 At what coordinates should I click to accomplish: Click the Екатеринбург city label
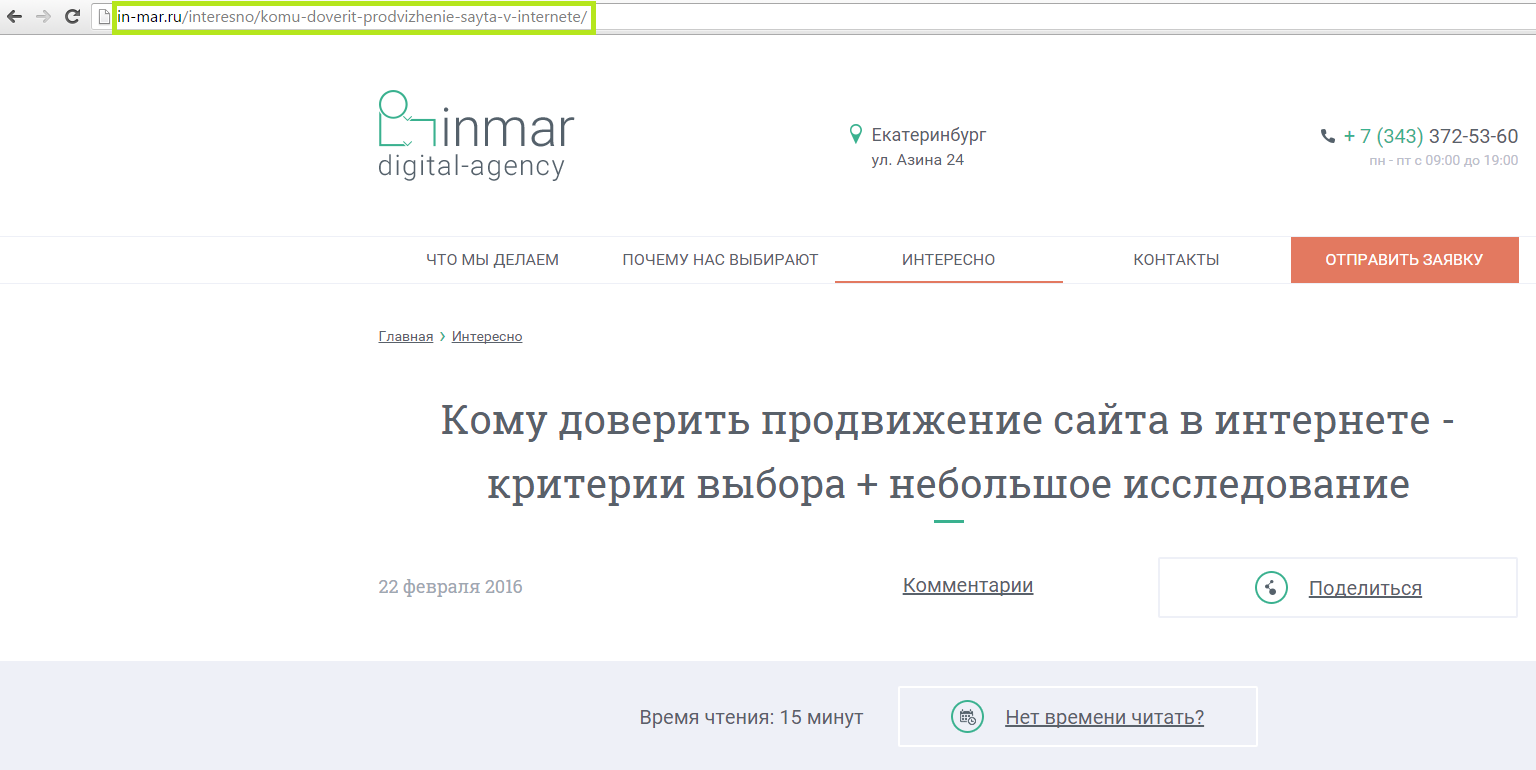929,135
